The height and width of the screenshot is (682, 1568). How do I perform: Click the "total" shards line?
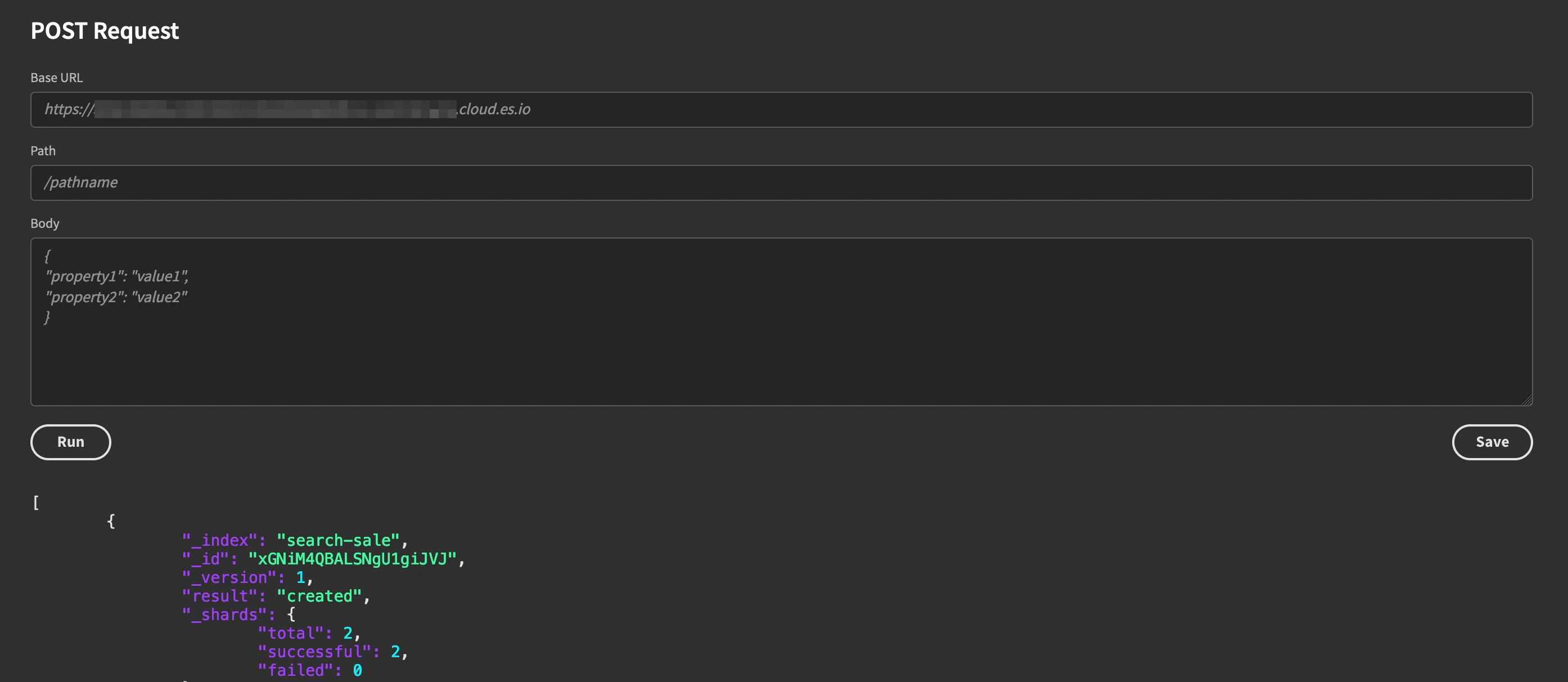309,633
